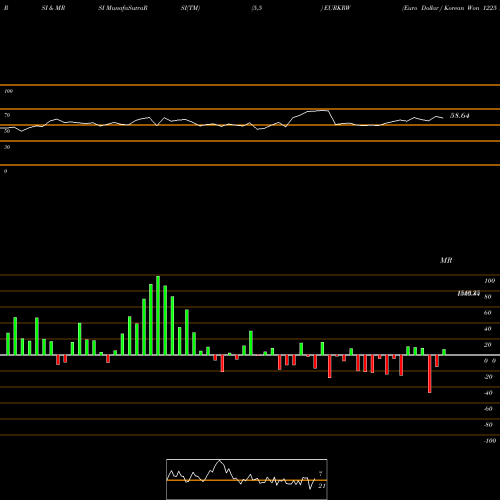Click the RSI line peak near 70

[x=322, y=110]
